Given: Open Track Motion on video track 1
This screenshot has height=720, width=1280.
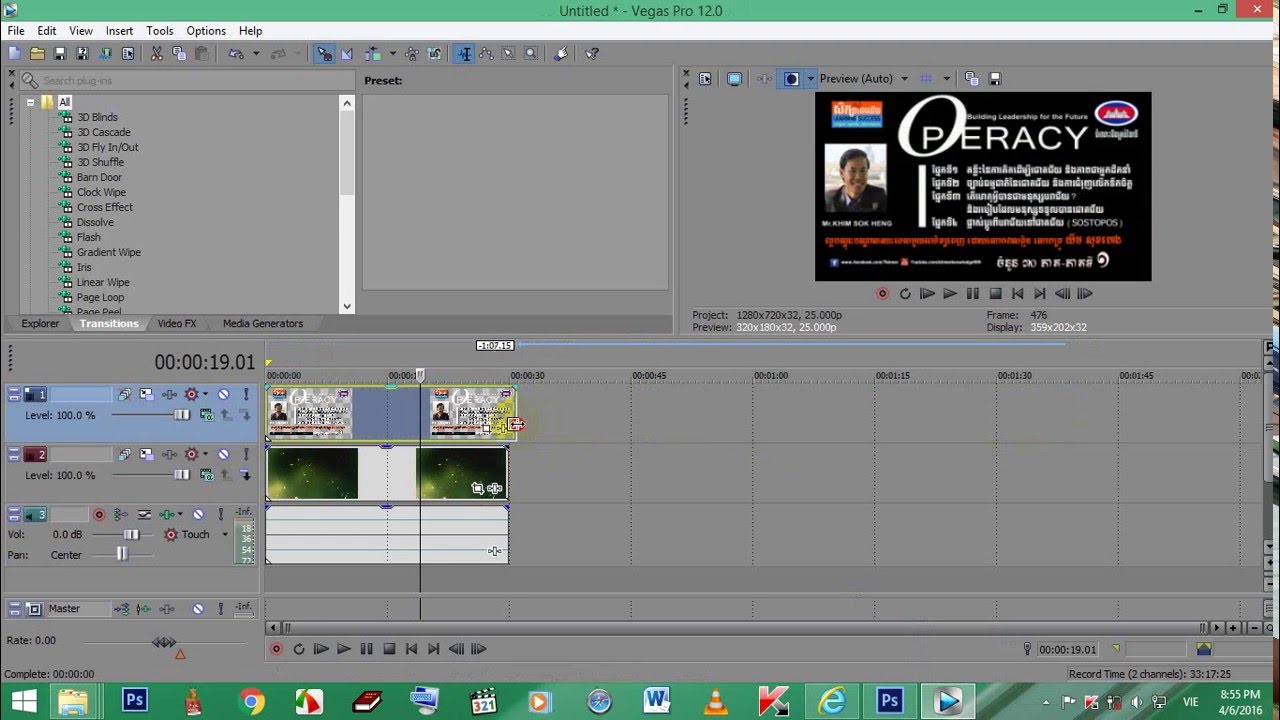Looking at the screenshot, I should [x=146, y=395].
